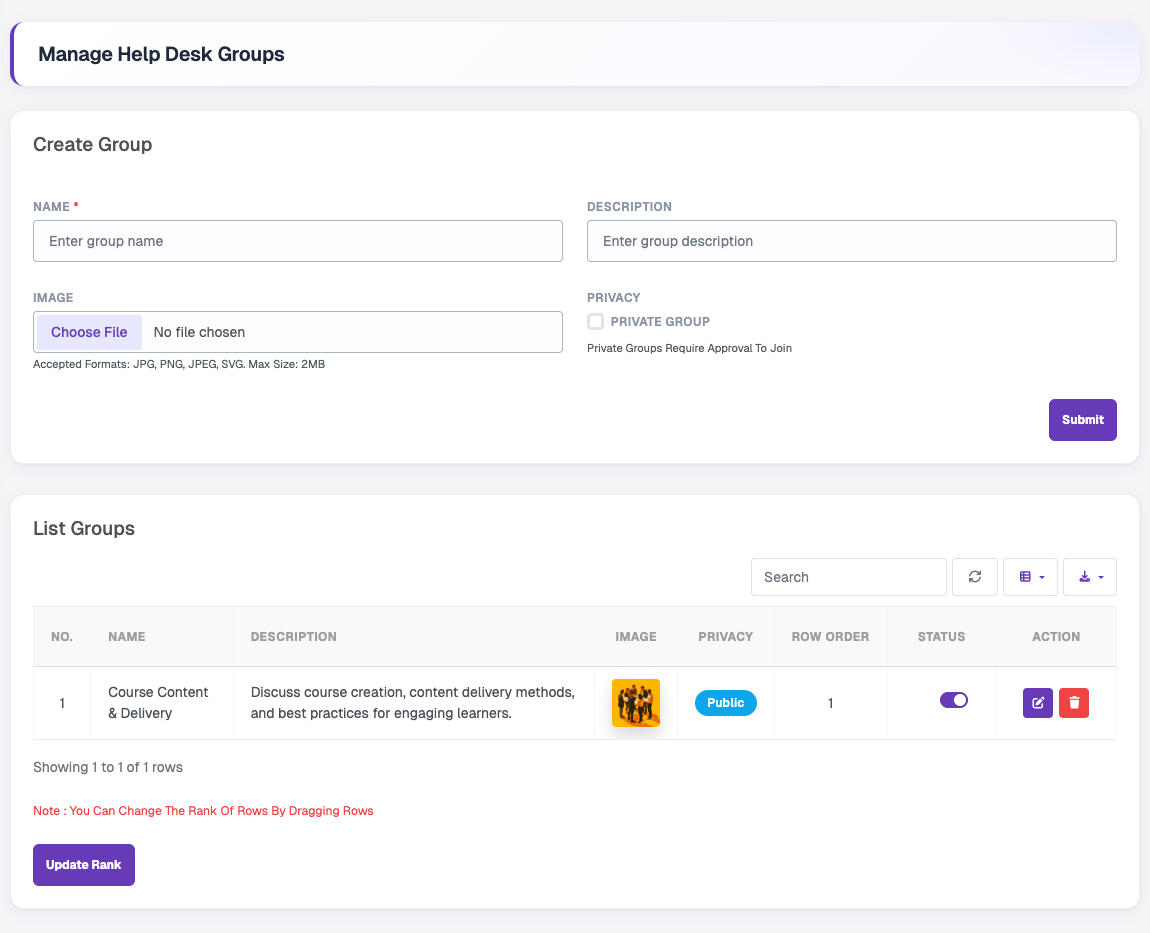Toggle status switch for Course Content group
This screenshot has width=1150, height=933.
coord(953,700)
